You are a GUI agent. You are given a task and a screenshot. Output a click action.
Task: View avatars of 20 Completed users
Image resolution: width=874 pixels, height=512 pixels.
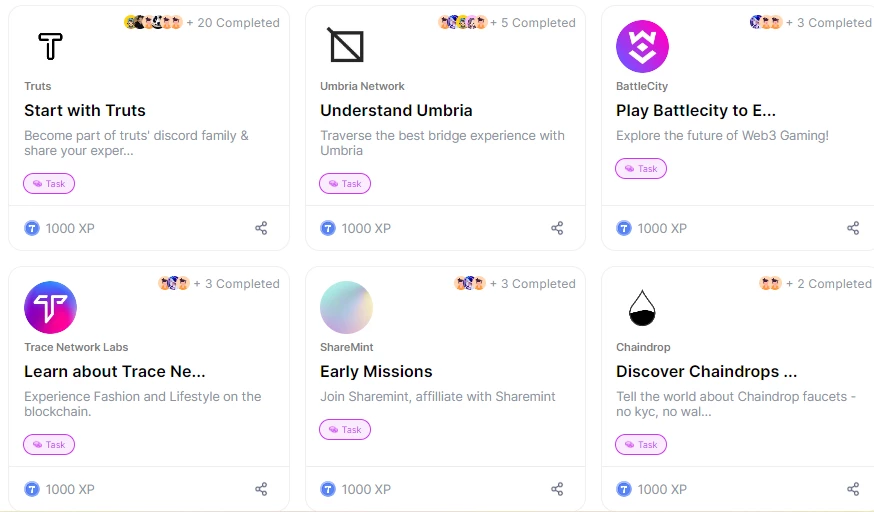click(153, 23)
